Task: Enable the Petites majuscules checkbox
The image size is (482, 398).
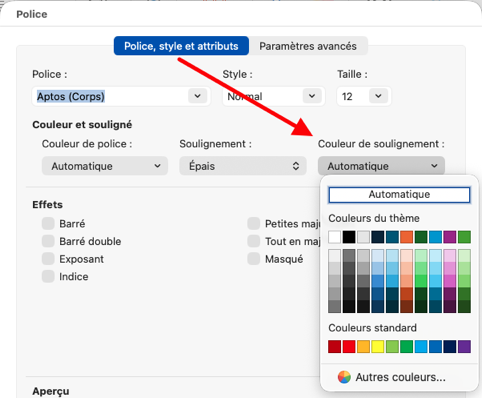Action: coord(254,224)
